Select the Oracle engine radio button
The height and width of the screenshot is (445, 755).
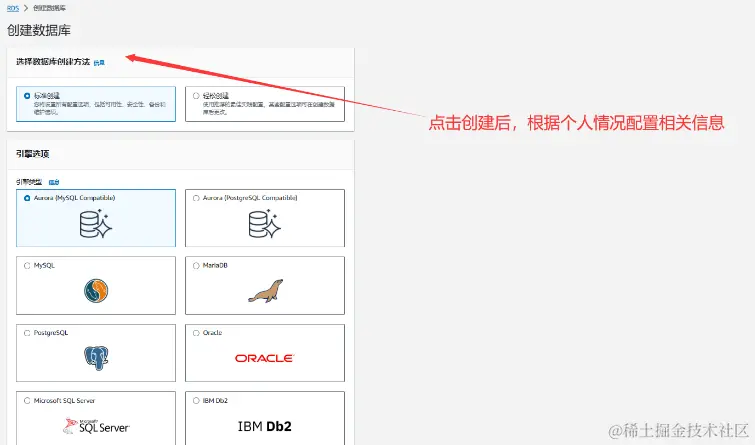196,333
